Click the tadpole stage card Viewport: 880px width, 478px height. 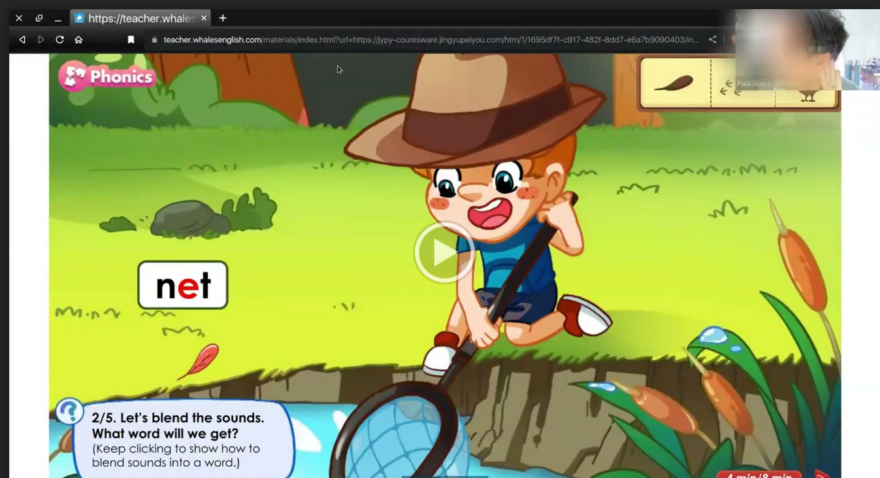pyautogui.click(x=675, y=83)
